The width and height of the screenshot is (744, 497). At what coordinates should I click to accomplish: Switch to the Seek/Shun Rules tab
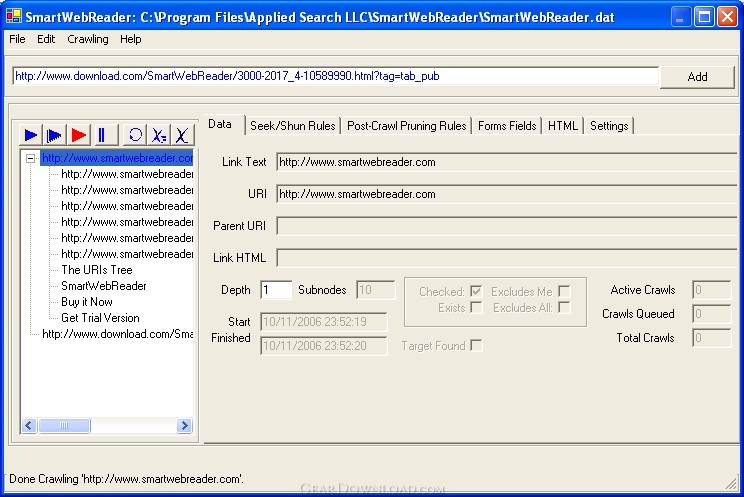[293, 126]
